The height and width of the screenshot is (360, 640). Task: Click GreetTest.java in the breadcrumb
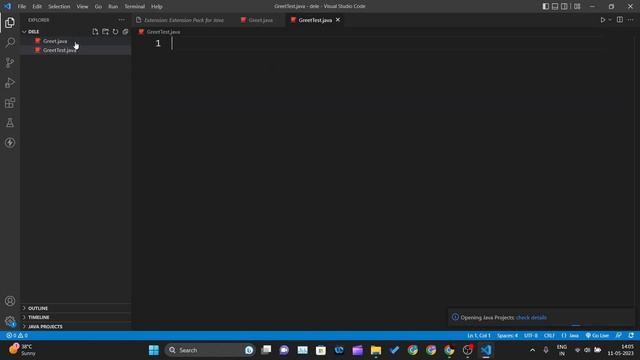163,32
